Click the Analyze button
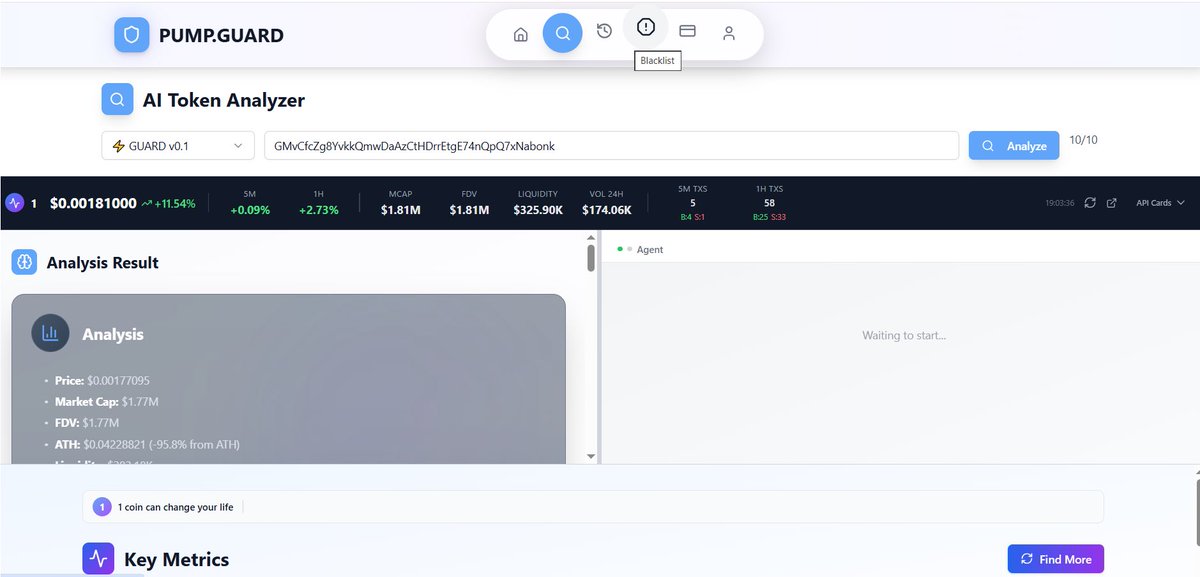 point(1014,145)
